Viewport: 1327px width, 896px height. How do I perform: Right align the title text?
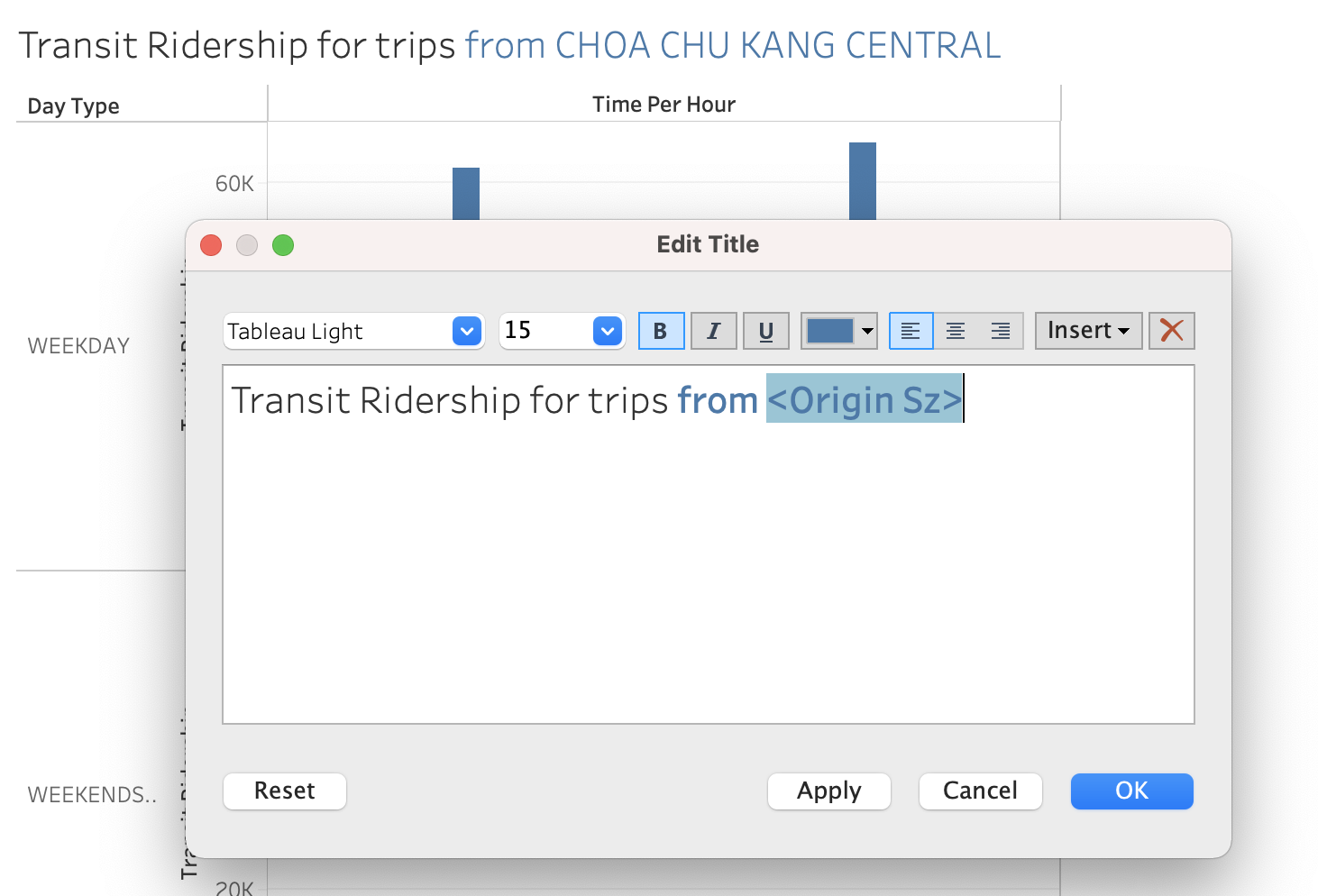(x=1001, y=331)
